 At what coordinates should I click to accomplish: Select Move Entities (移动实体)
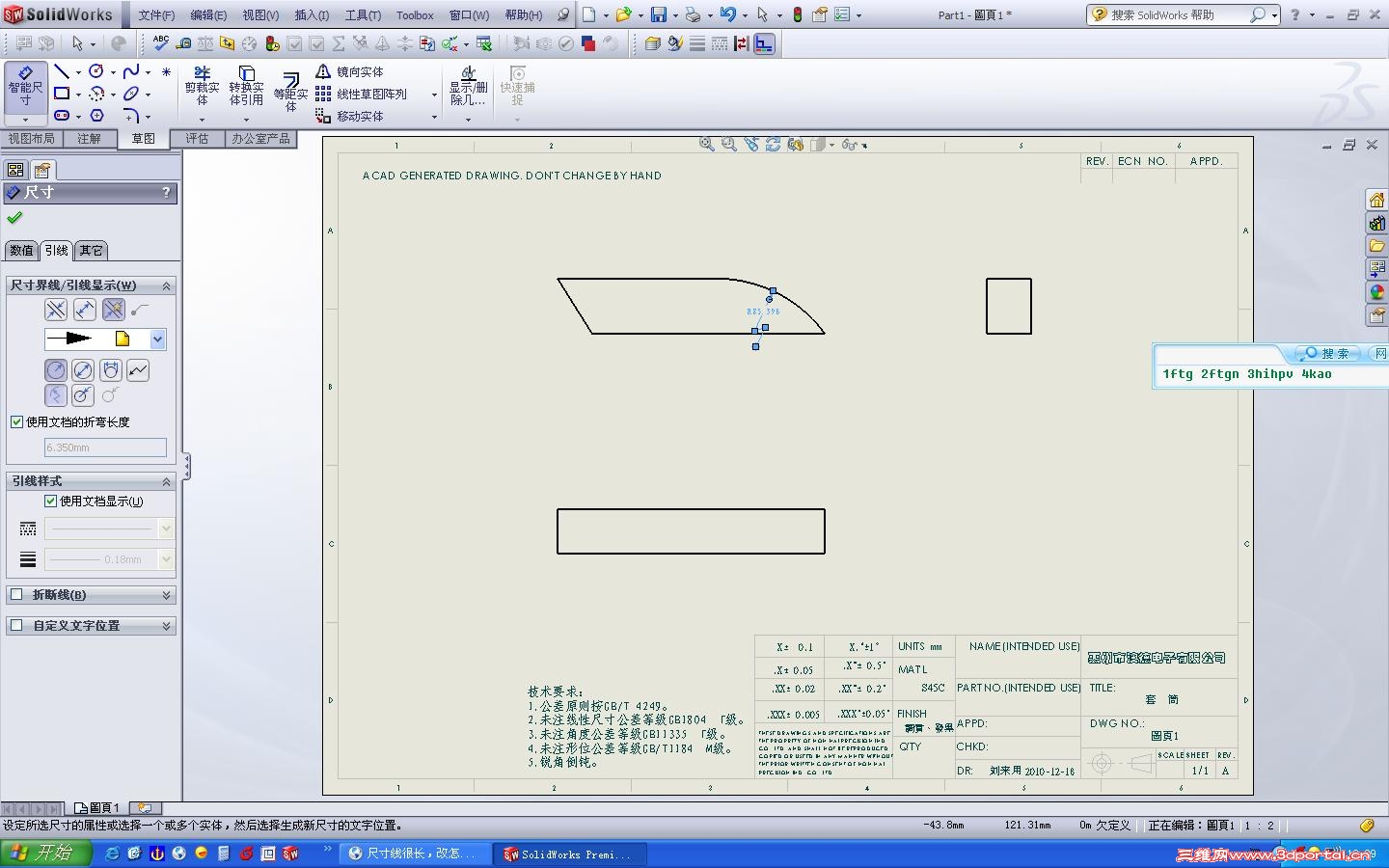(349, 116)
